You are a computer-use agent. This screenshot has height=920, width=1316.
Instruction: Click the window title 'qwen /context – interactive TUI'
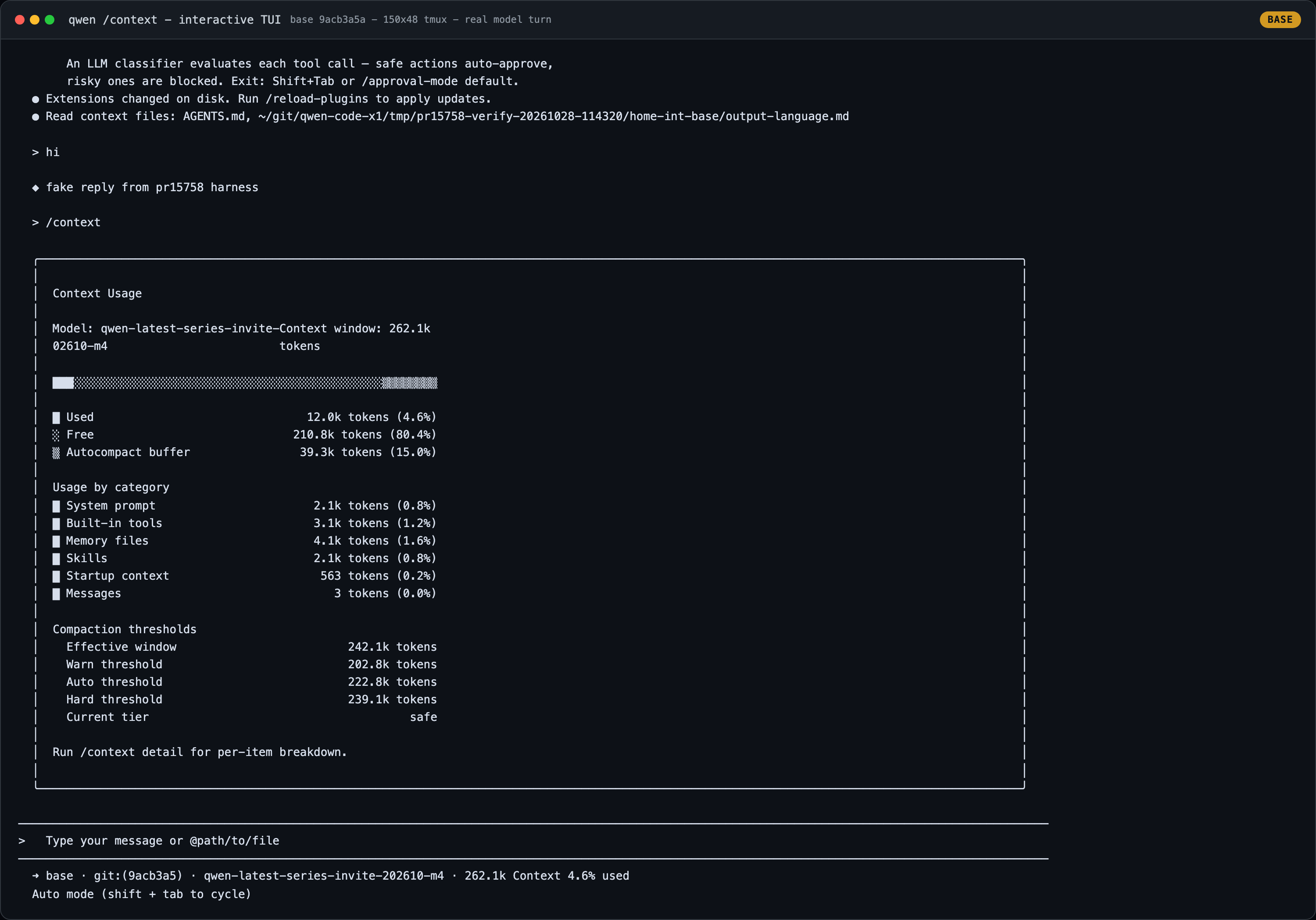click(x=175, y=19)
